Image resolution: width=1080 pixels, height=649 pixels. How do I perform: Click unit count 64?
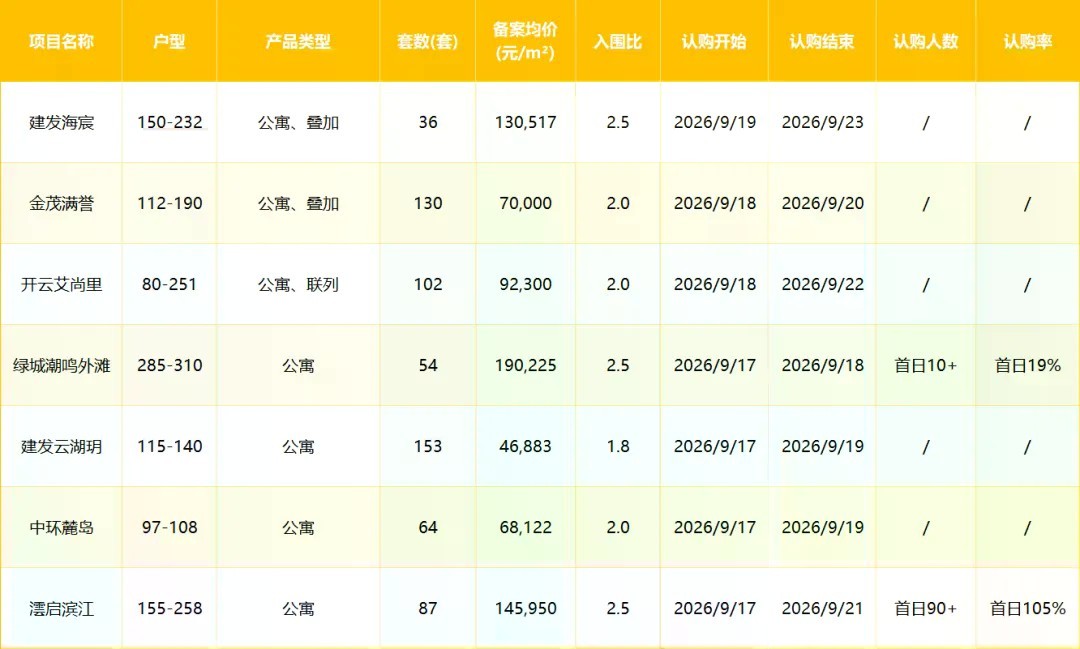(x=428, y=528)
